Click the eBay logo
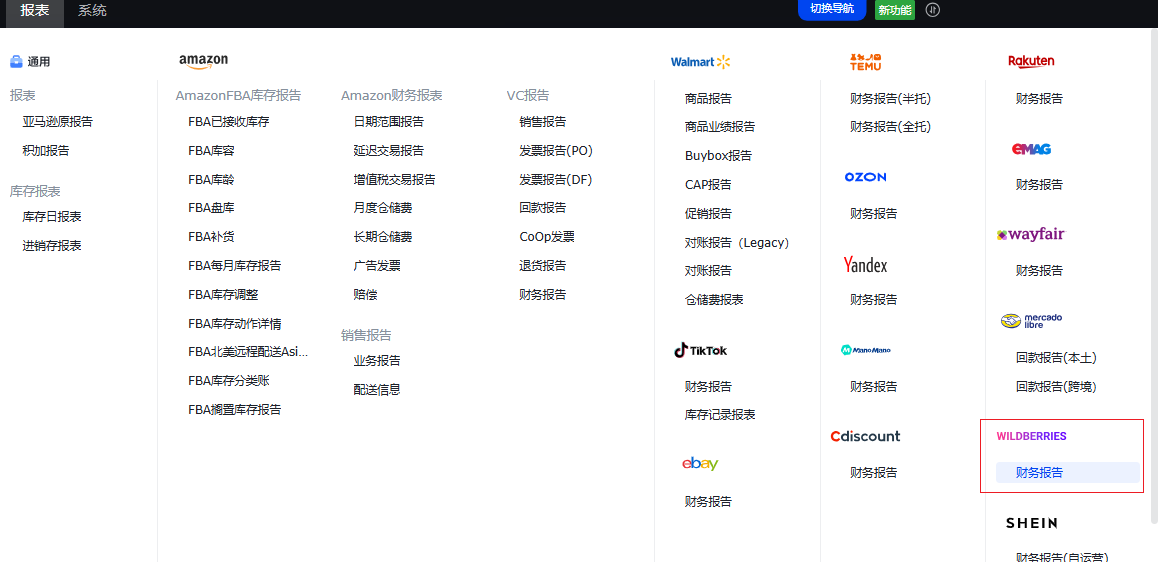This screenshot has width=1158, height=562. (700, 464)
